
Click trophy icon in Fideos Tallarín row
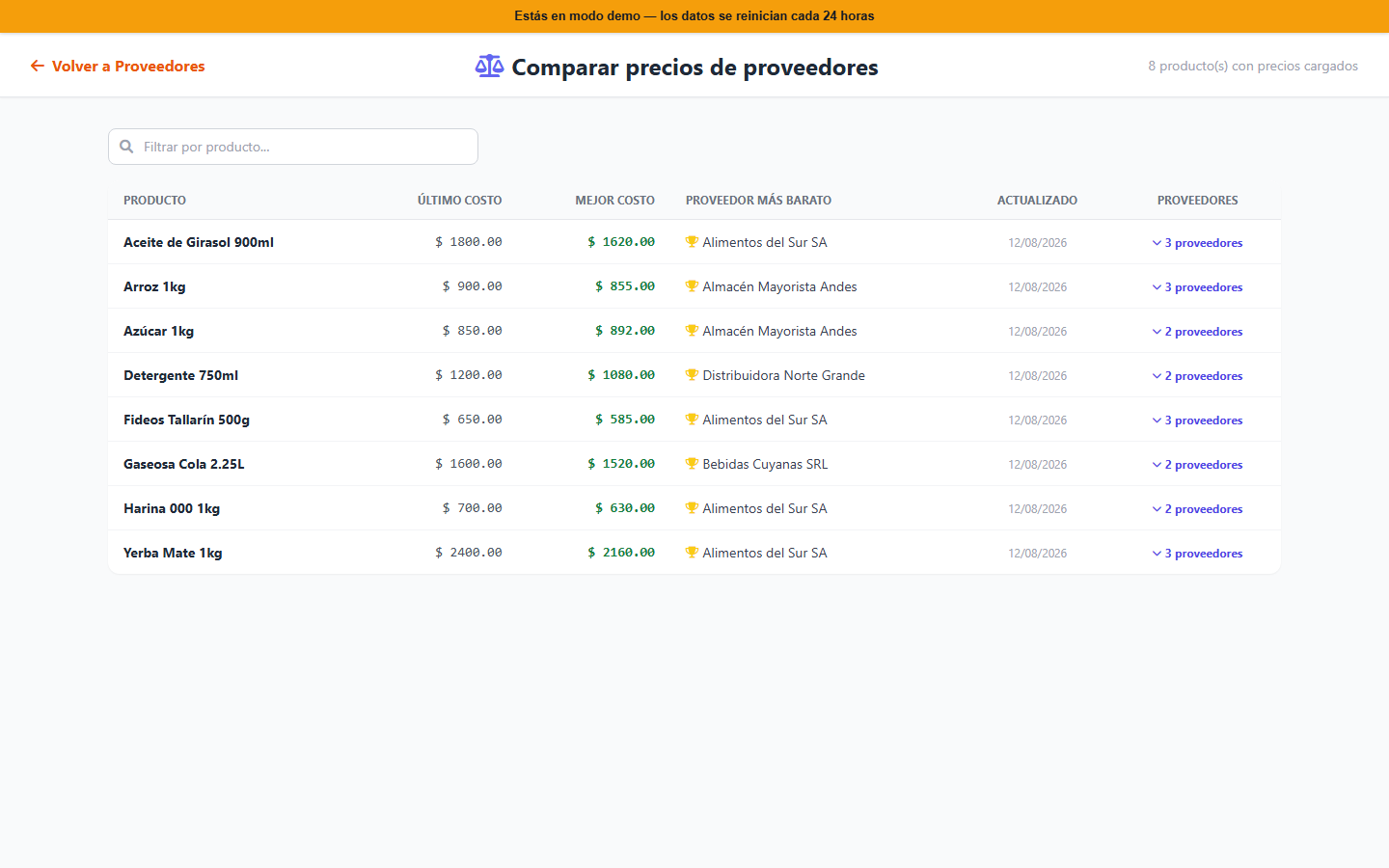(692, 420)
